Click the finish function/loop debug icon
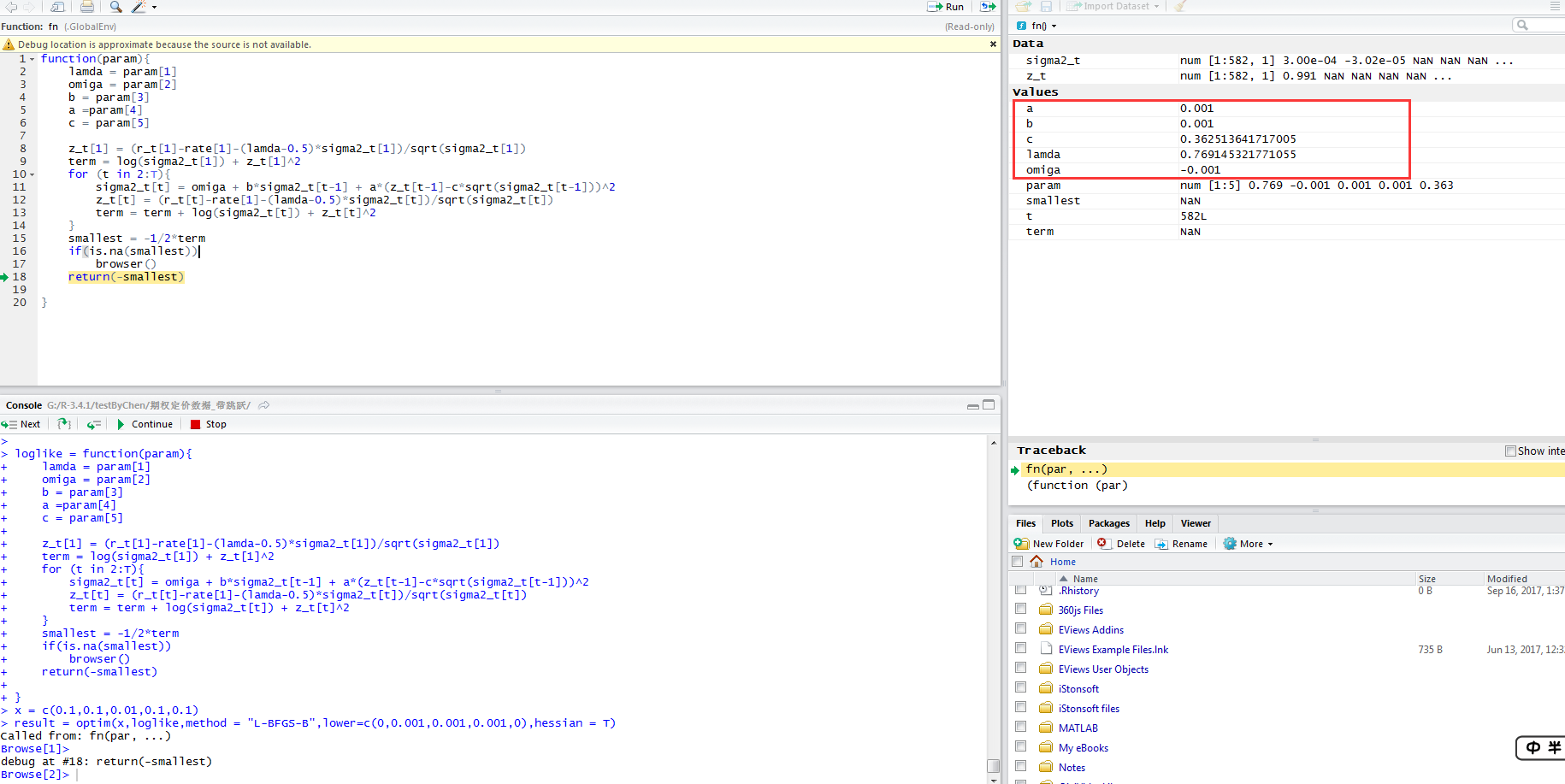 coord(94,424)
